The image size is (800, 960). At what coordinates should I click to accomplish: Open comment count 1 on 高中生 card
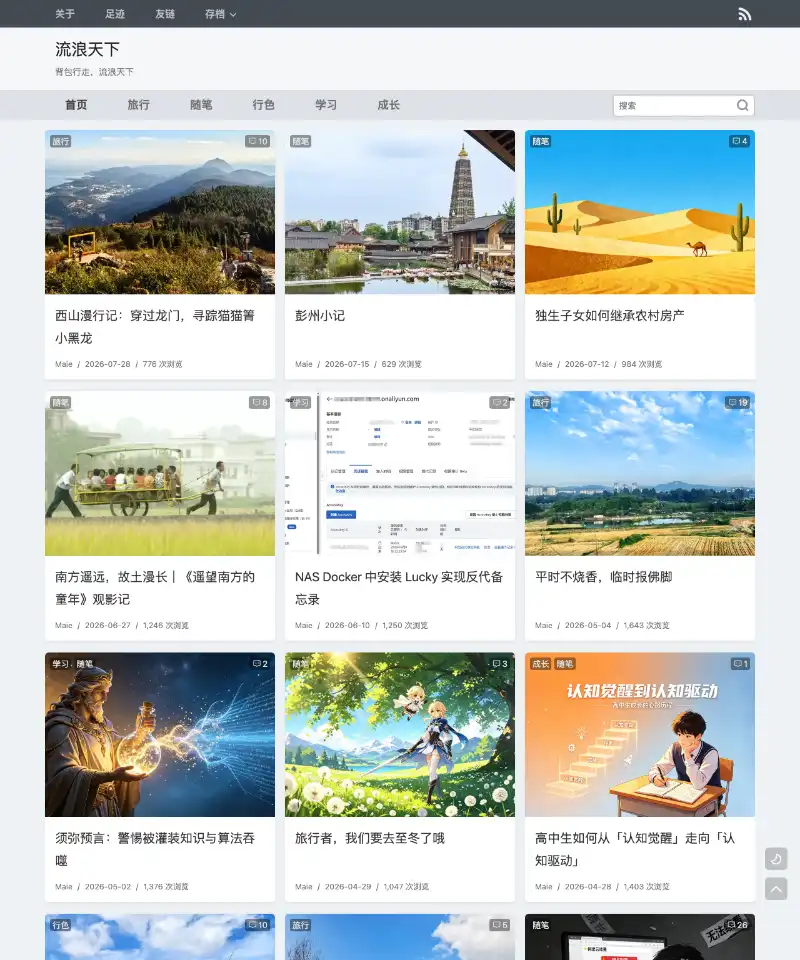(739, 664)
